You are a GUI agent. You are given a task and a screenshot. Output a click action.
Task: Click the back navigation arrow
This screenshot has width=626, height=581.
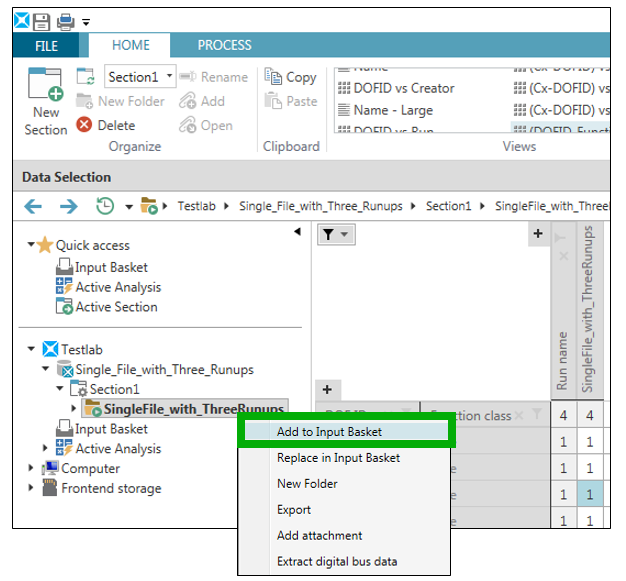pos(34,206)
